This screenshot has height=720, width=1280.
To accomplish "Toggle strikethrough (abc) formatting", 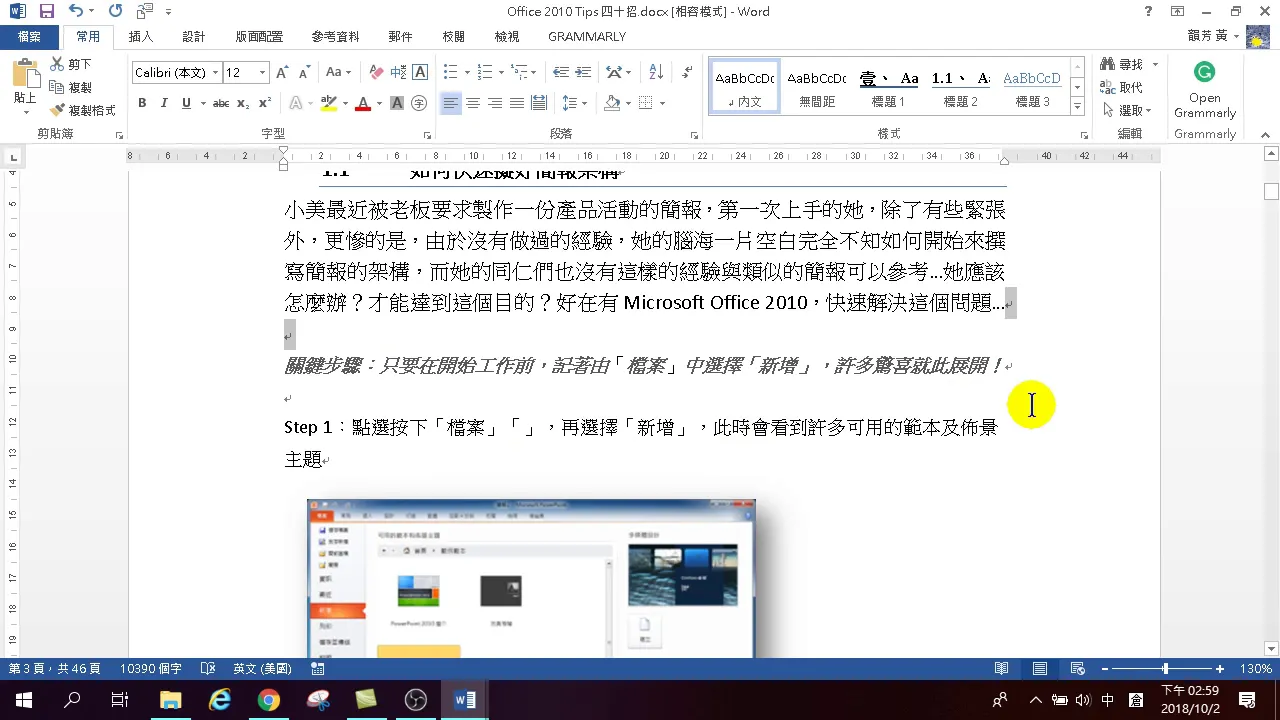I will click(221, 103).
